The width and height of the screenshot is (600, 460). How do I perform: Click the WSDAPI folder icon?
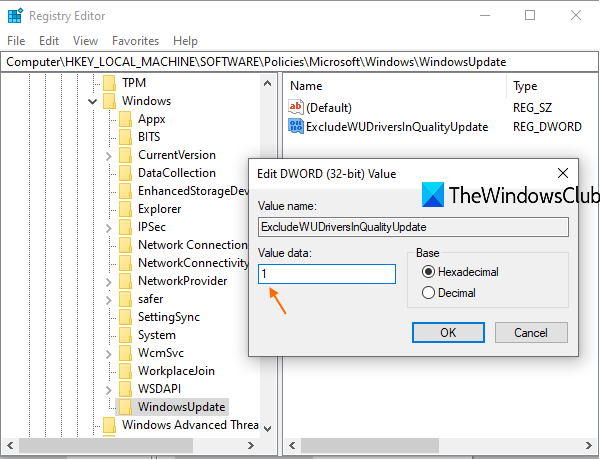(x=125, y=389)
